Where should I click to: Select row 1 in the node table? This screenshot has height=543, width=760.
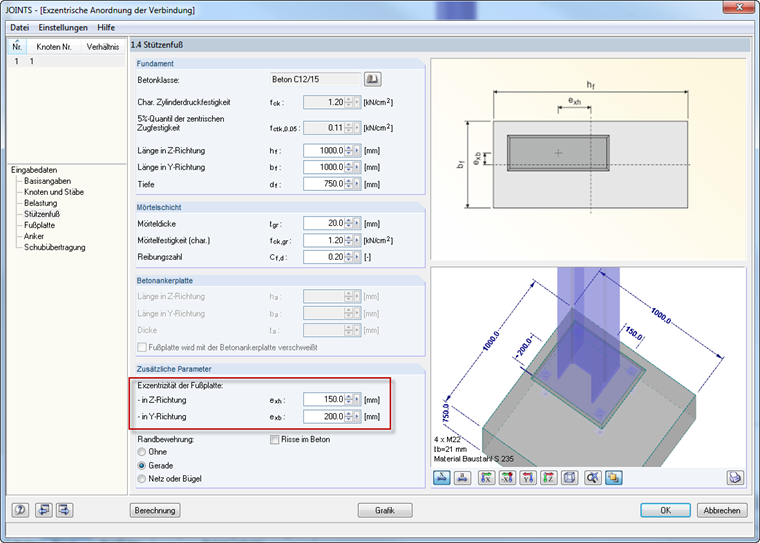pyautogui.click(x=66, y=61)
